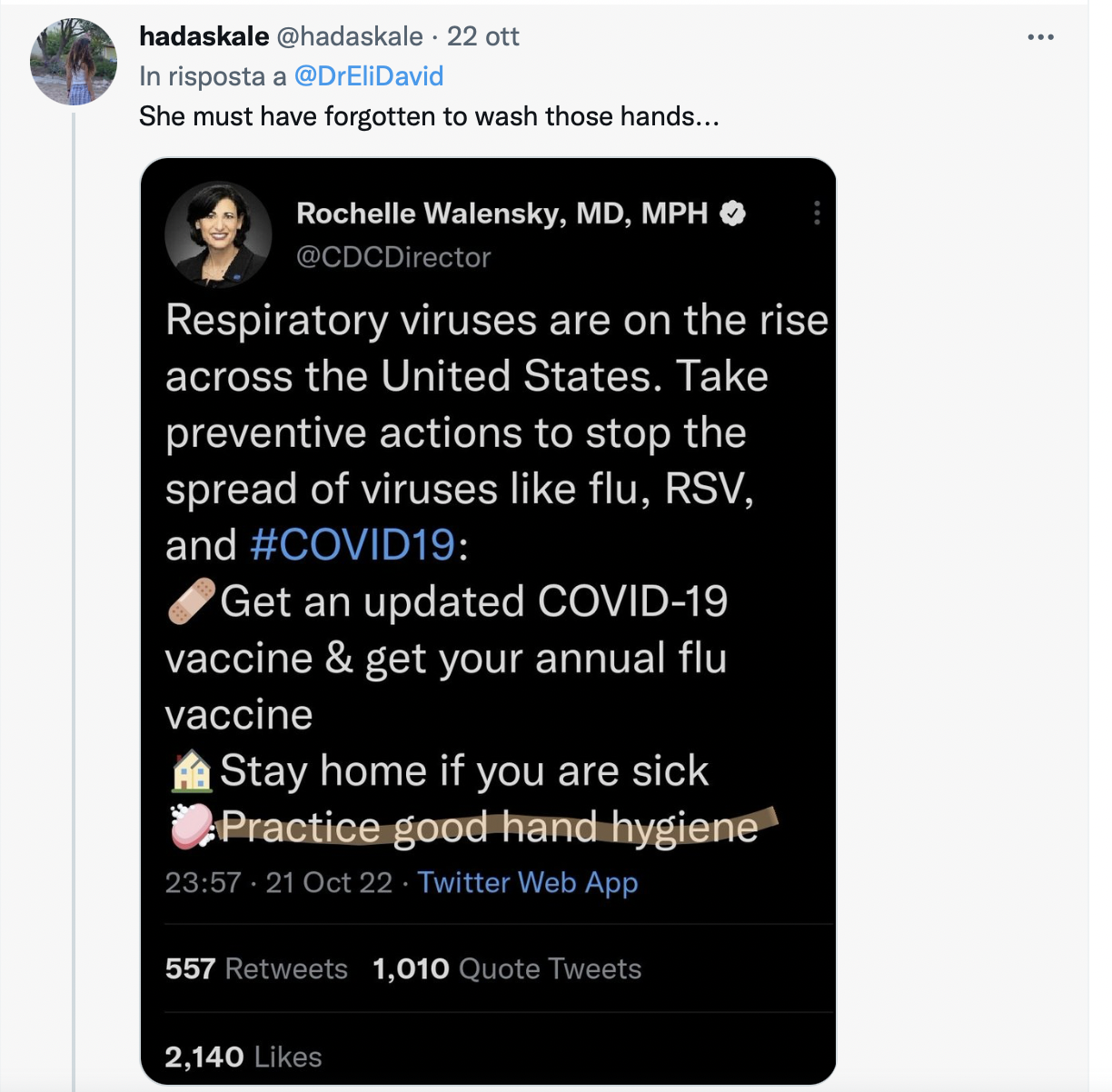The image size is (1112, 1092).
Task: Click the @CDCDirector handle
Action: pos(393,258)
